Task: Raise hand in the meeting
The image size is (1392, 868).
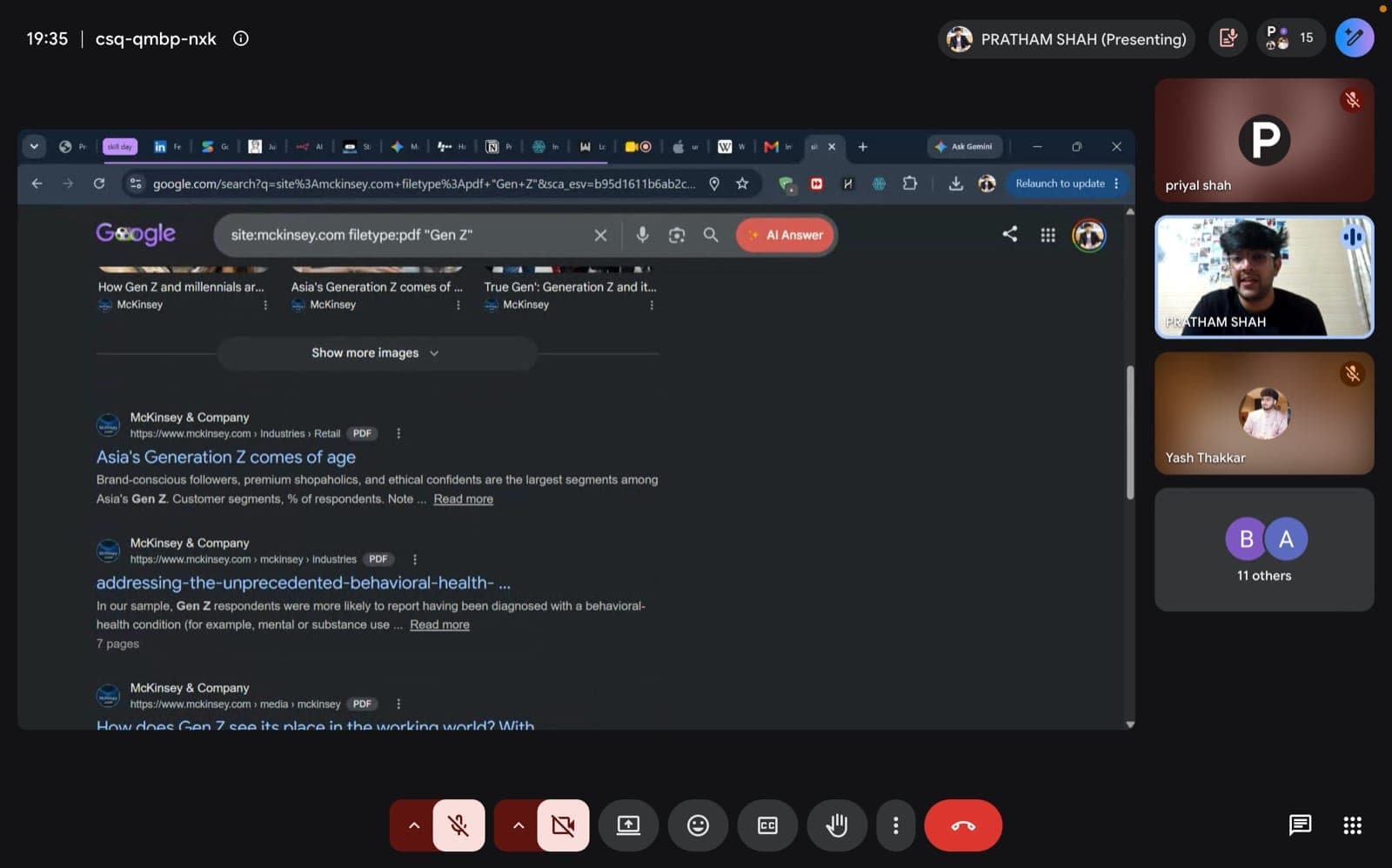Action: (837, 825)
